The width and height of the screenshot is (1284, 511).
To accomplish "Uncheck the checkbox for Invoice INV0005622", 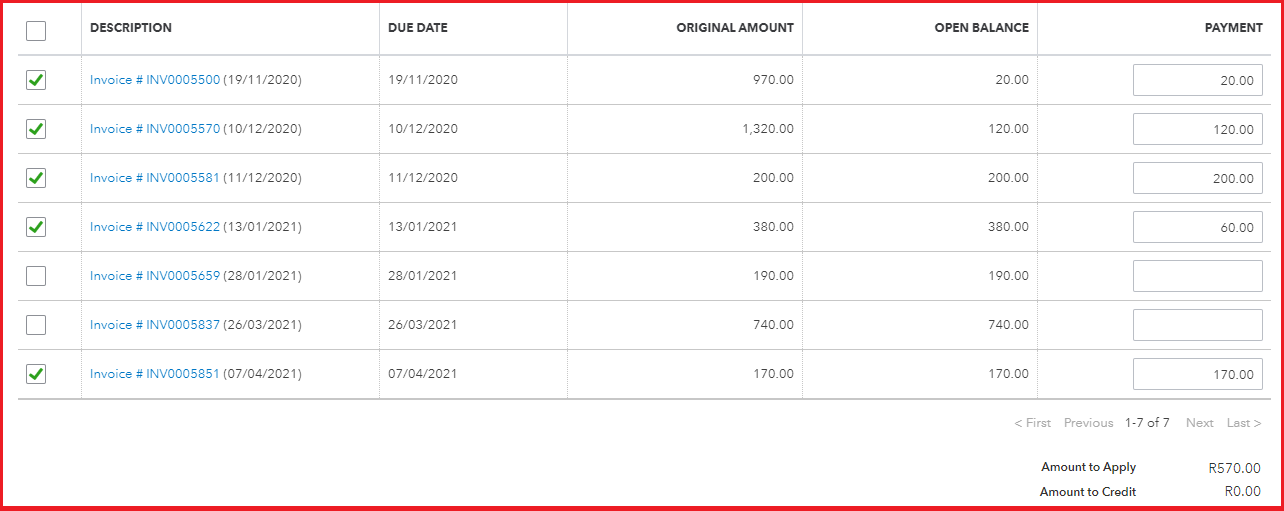I will point(36,227).
